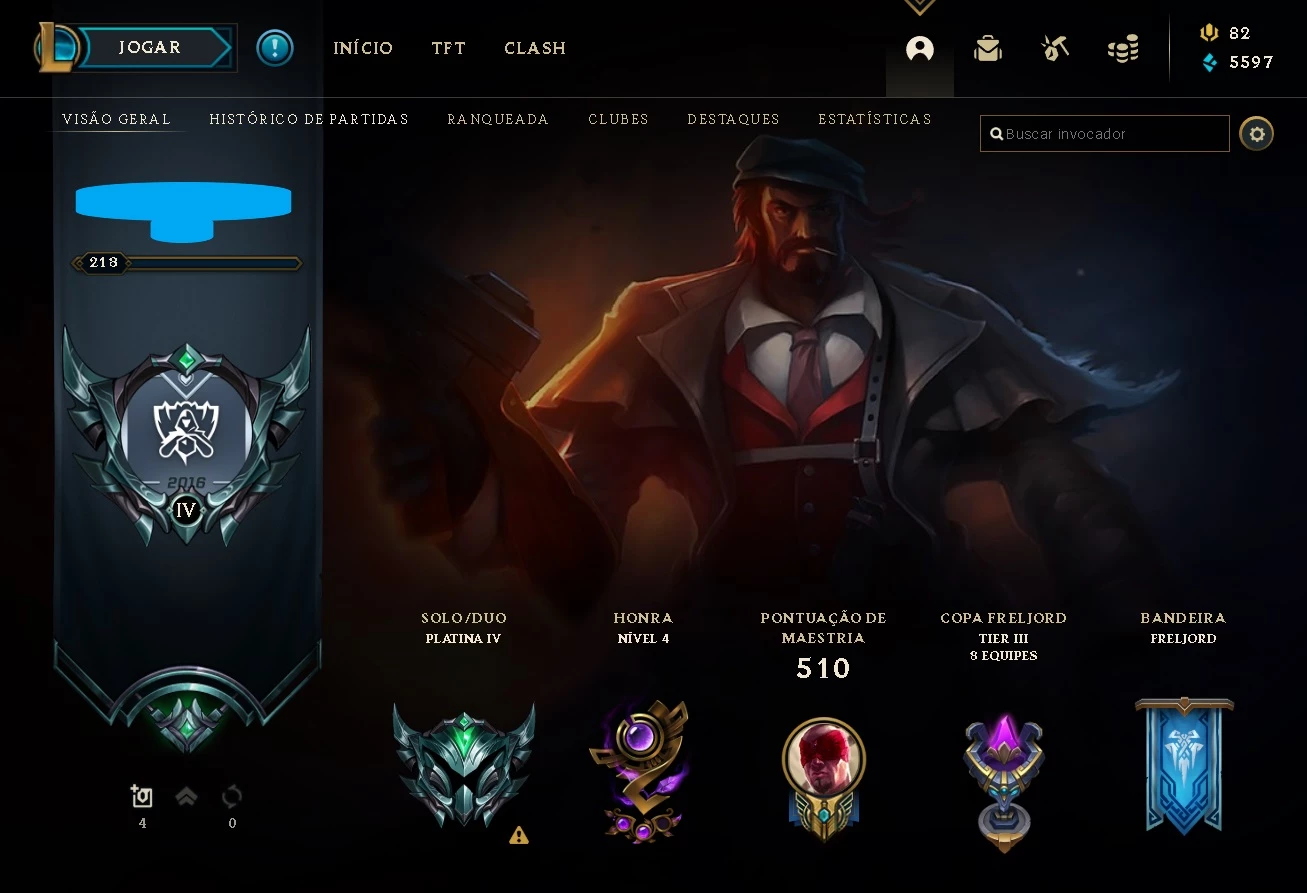Image resolution: width=1307 pixels, height=893 pixels.
Task: Switch to the Ranqueada tab
Action: [498, 119]
